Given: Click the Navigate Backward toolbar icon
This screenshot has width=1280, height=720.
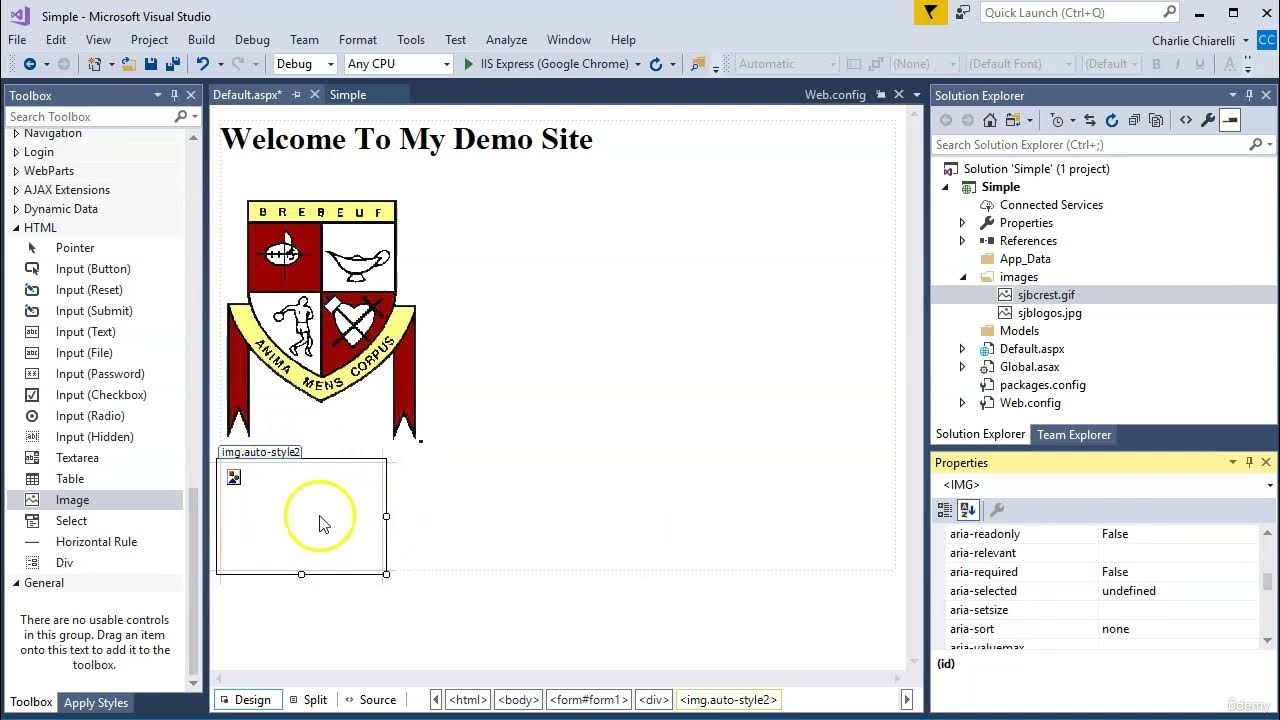Looking at the screenshot, I should click(30, 64).
